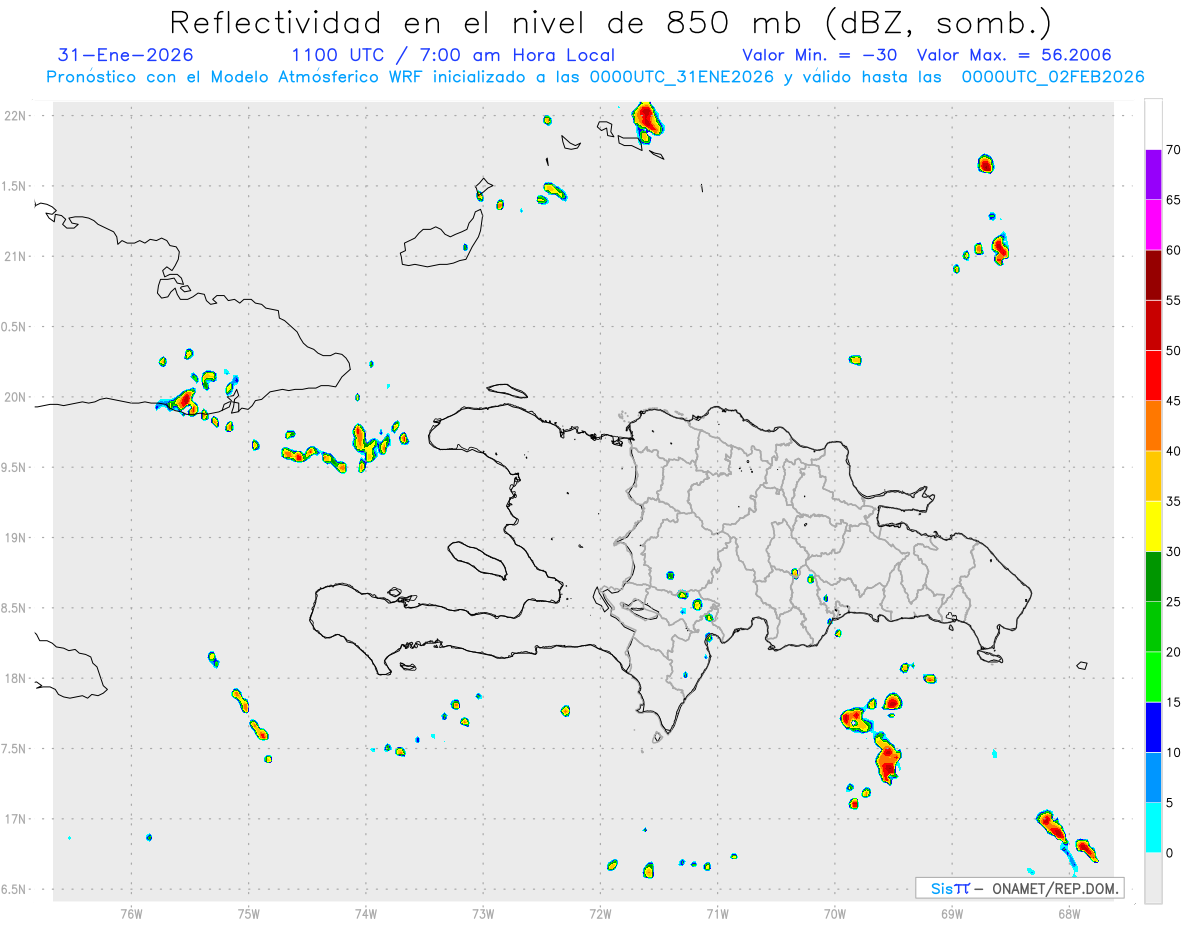Click the legend value '20'
Image resolution: width=1200 pixels, height=927 pixels.
click(1174, 652)
